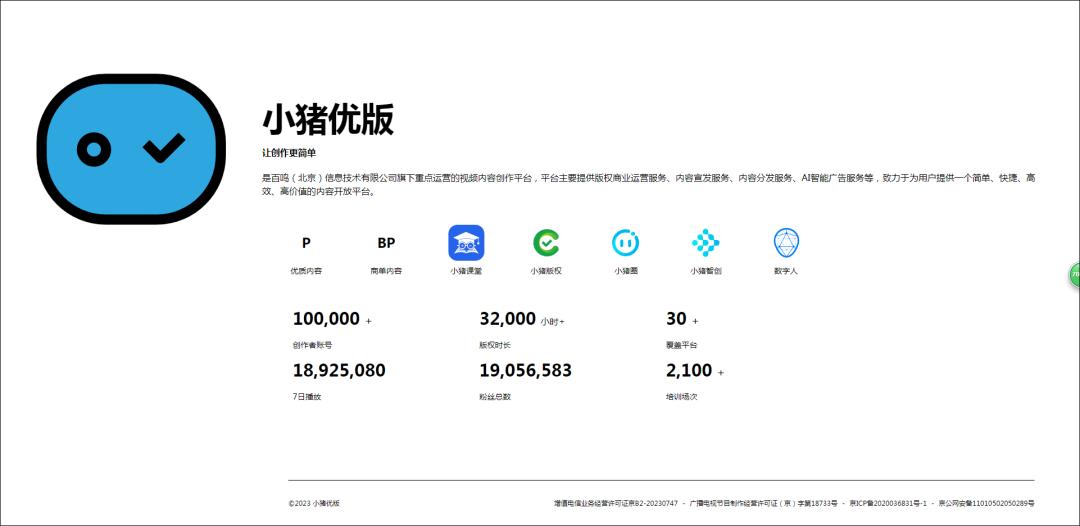Viewport: 1080px width, 526px height.
Task: Click the 增值电信业务经营许可证 license text
Action: pyautogui.click(x=615, y=503)
